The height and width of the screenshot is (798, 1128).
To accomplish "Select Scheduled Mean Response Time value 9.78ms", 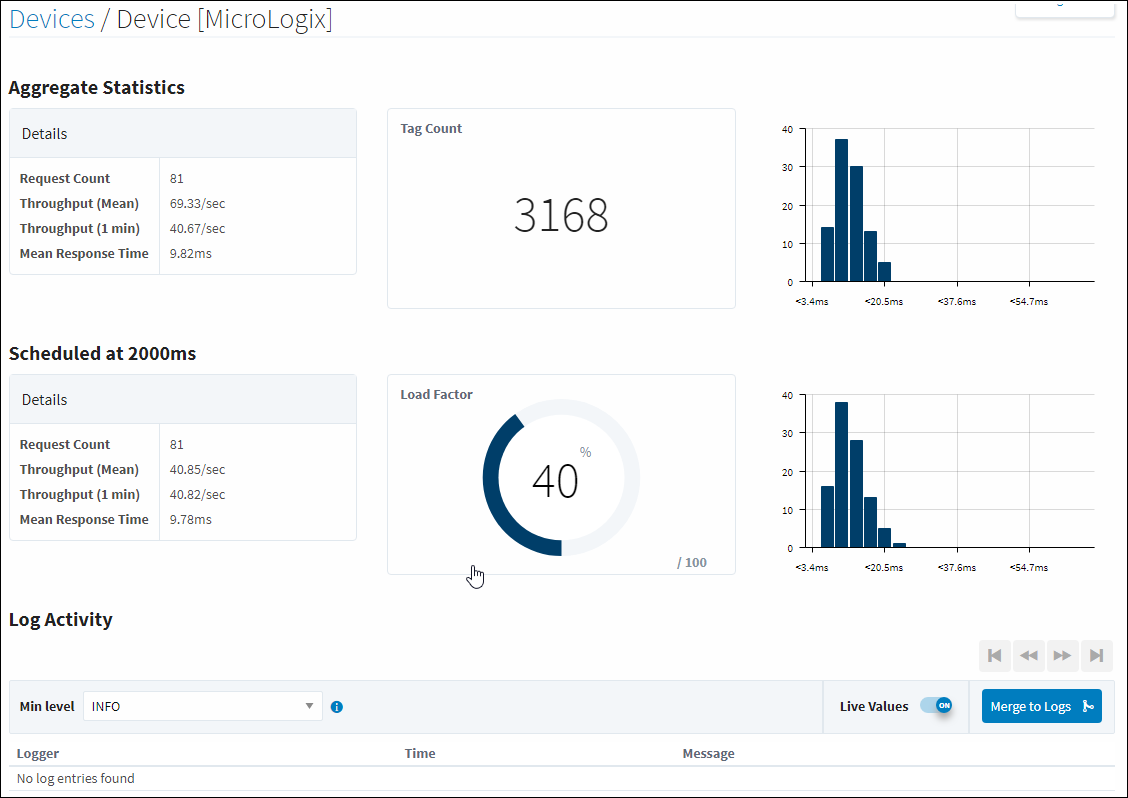I will coord(191,520).
